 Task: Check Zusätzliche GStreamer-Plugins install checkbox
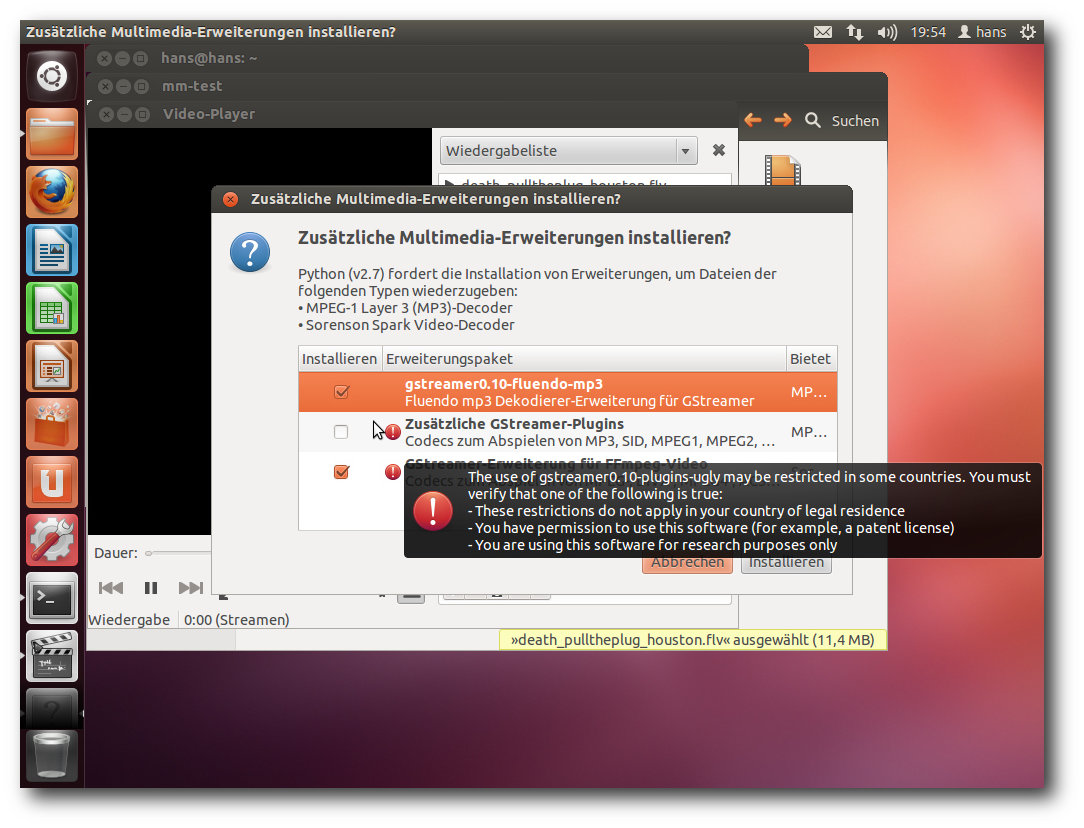click(341, 432)
